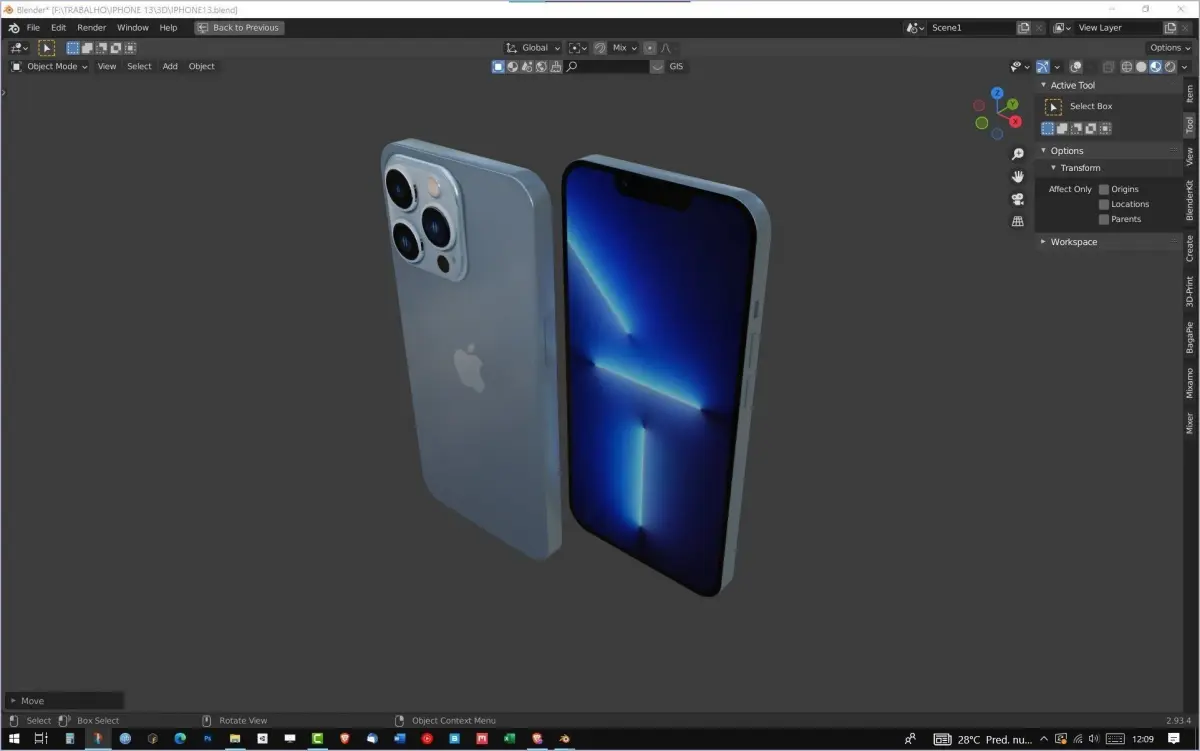Click the Back to Previous button
Viewport: 1200px width, 751px height.
(239, 28)
